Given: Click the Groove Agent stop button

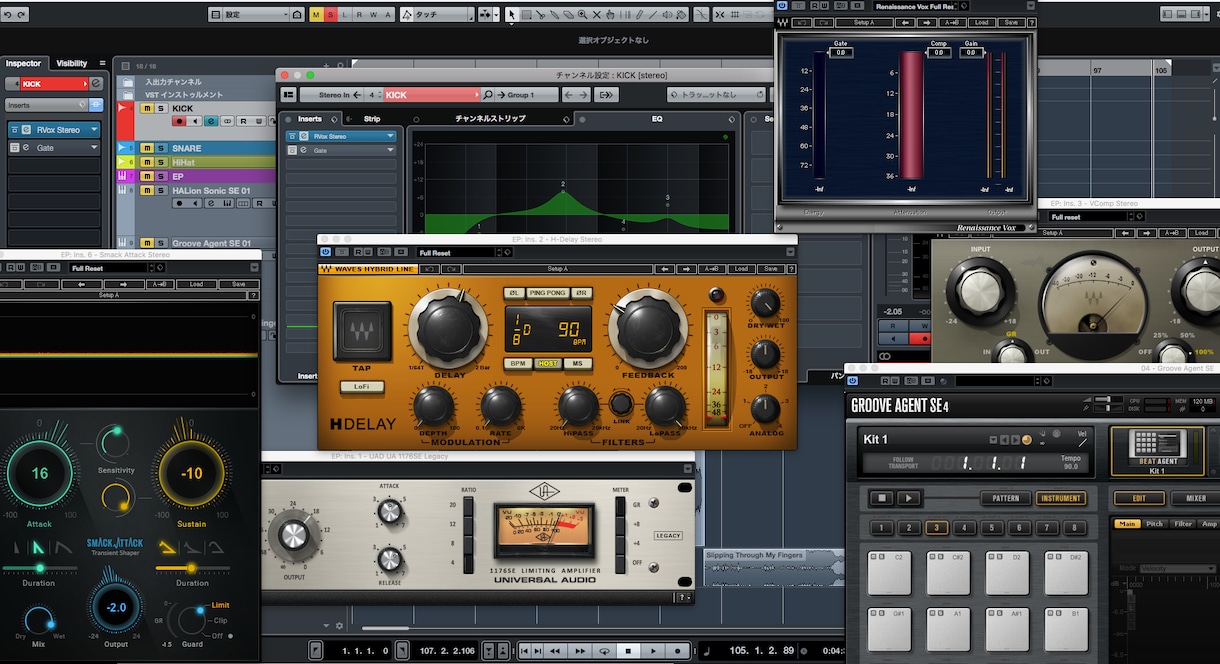Looking at the screenshot, I should point(882,498).
